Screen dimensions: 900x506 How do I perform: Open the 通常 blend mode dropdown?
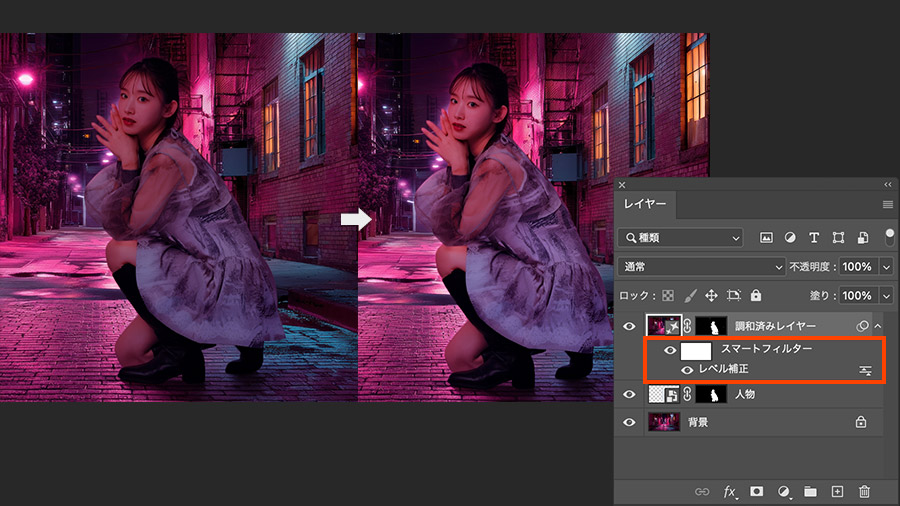[702, 267]
